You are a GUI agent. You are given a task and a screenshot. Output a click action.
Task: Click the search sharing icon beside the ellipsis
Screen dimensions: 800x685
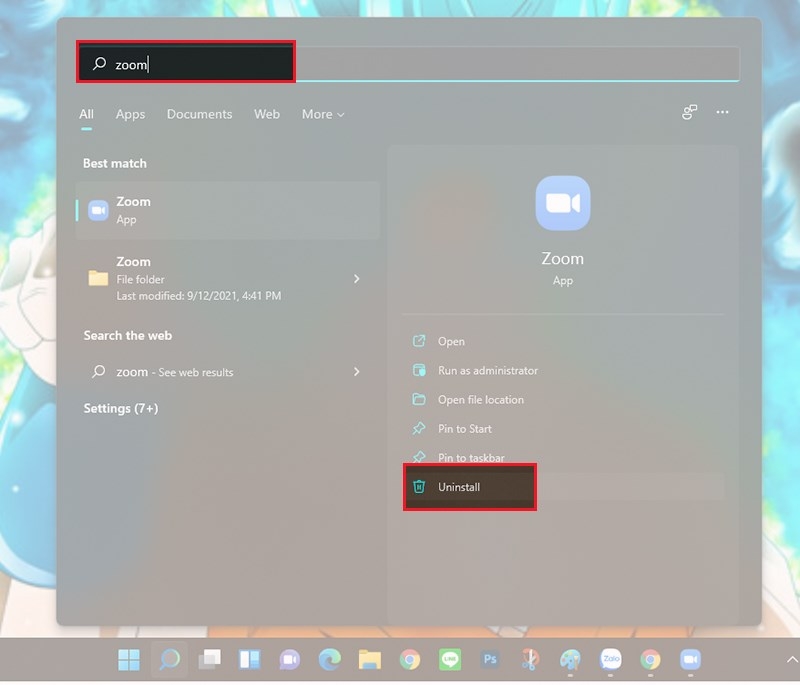click(689, 113)
